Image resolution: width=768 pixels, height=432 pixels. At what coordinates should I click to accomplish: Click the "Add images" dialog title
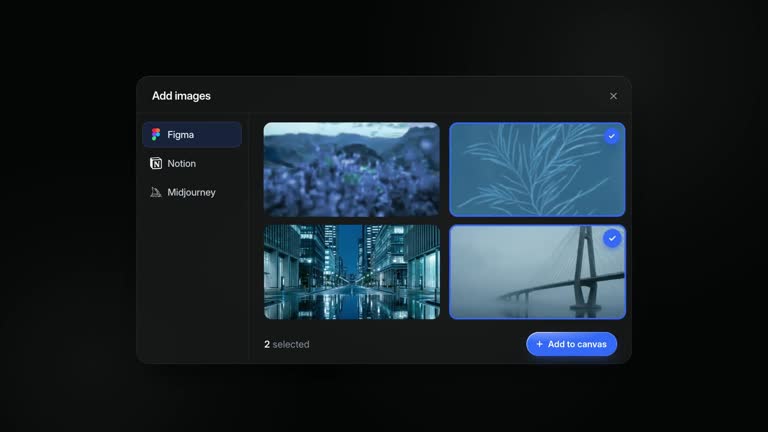181,96
